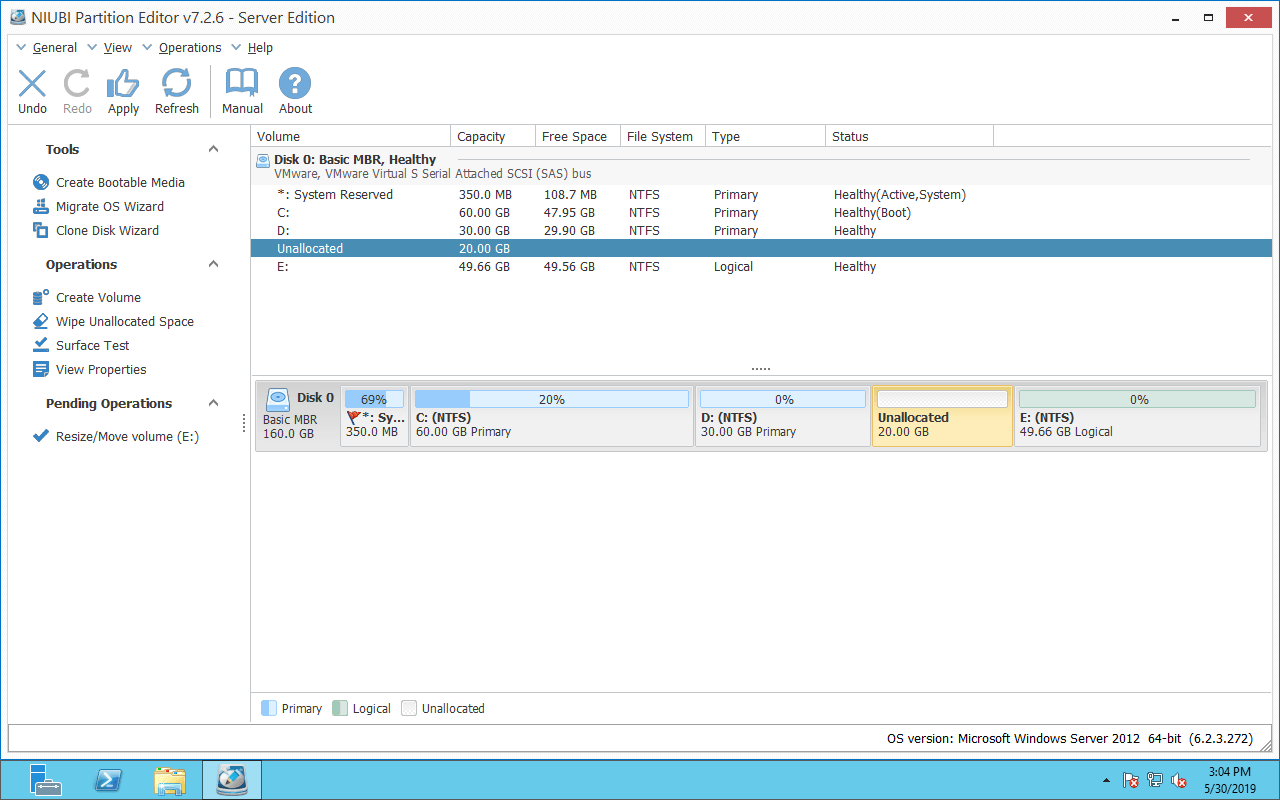Sort by the Capacity column header
Screen dimensions: 1280x800
point(481,137)
